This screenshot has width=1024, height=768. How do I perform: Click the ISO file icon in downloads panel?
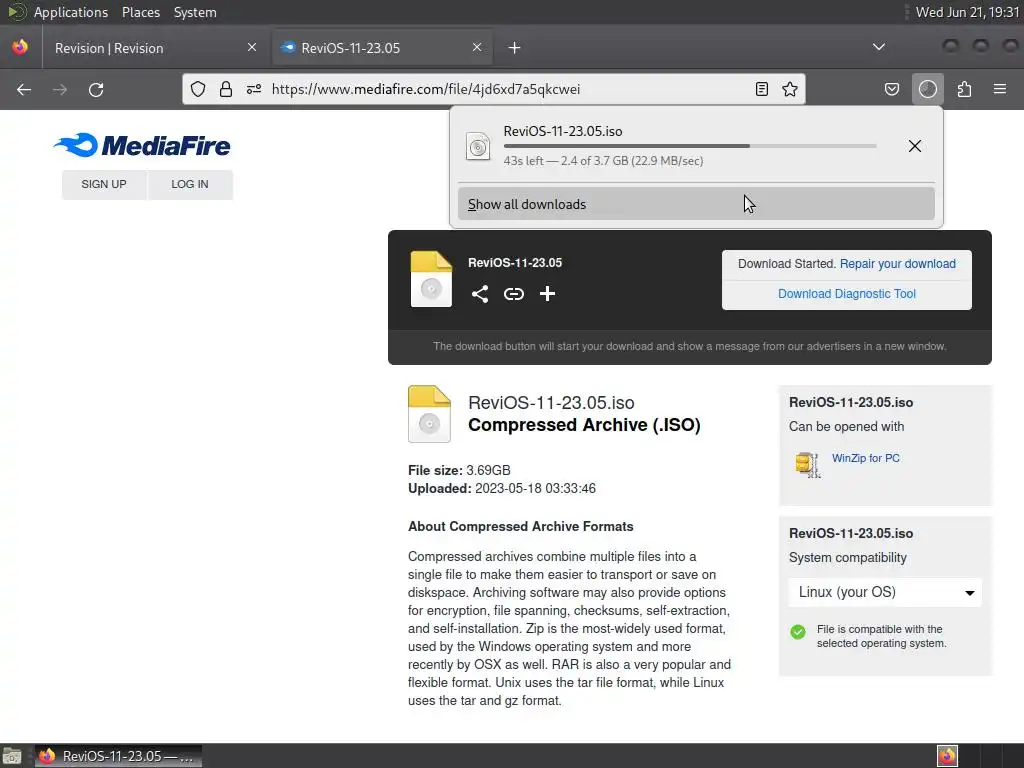478,146
